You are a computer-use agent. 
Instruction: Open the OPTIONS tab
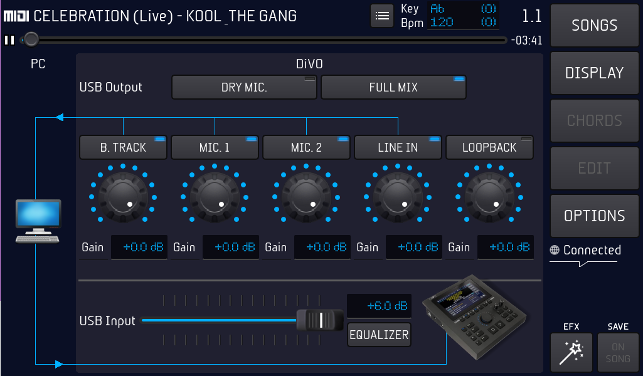594,216
